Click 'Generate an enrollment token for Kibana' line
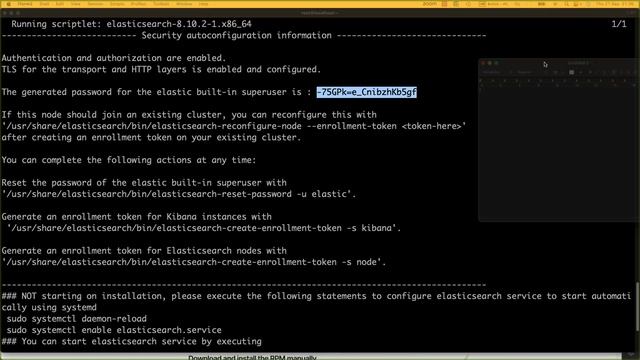Image resolution: width=640 pixels, height=360 pixels. point(136,217)
